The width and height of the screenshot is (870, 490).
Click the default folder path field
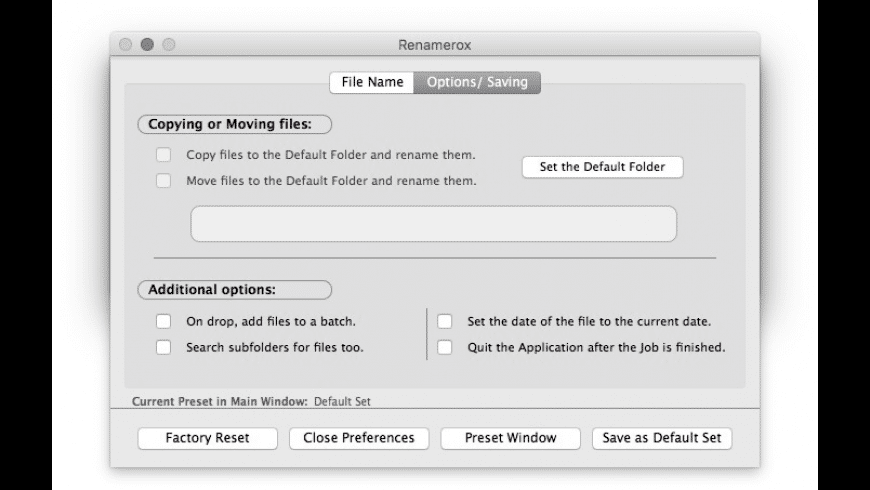(433, 224)
